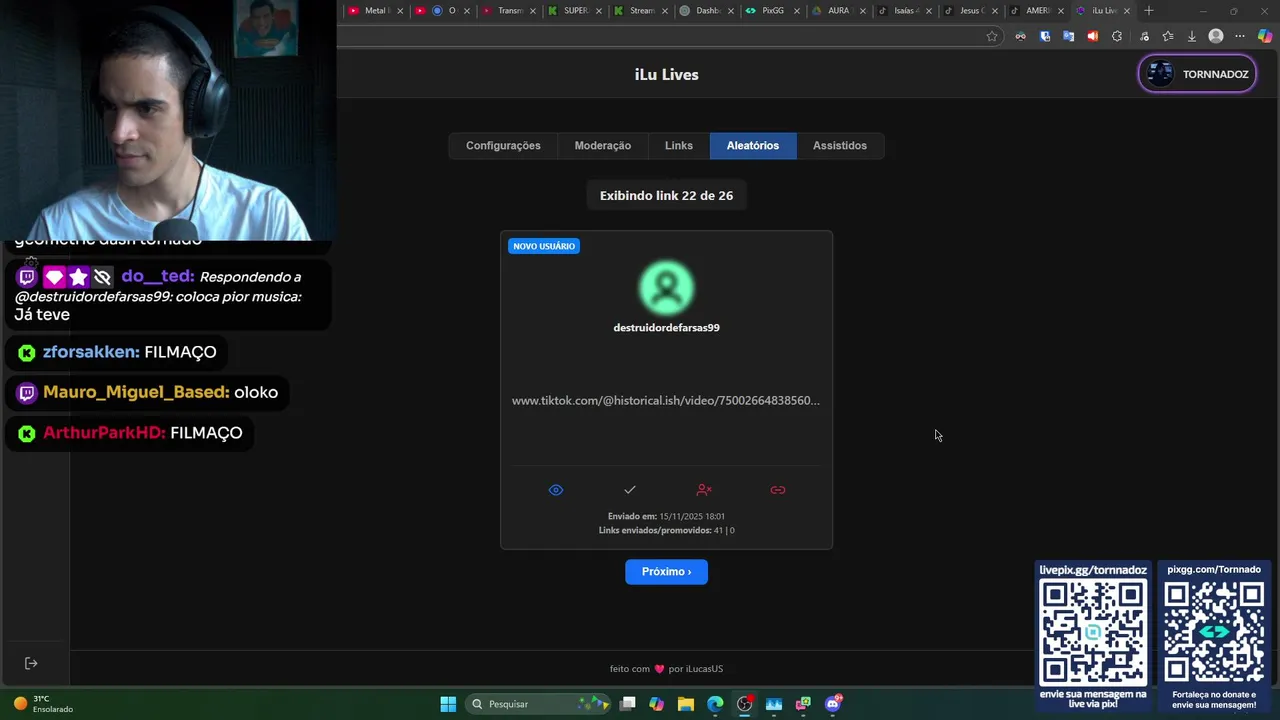
Task: Open browser settings three-dots menu
Action: (x=1241, y=36)
